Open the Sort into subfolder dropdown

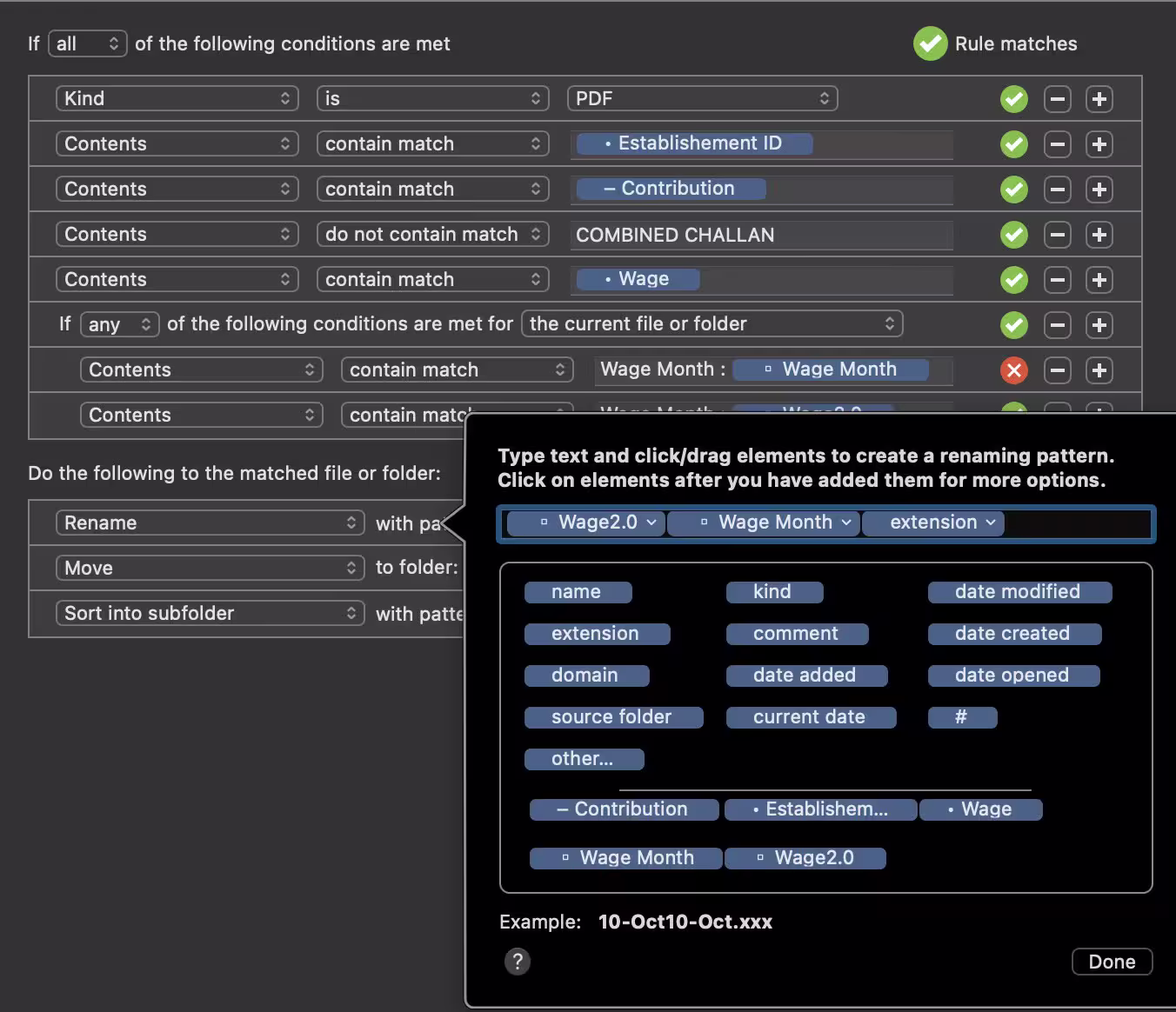pyautogui.click(x=210, y=613)
